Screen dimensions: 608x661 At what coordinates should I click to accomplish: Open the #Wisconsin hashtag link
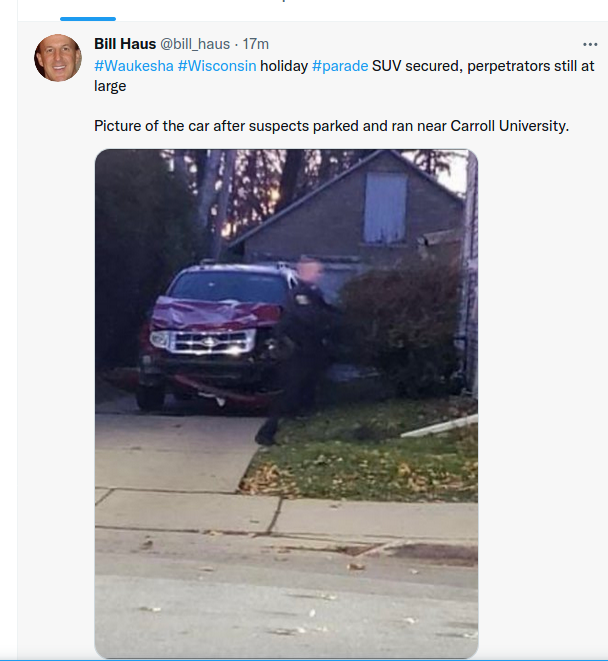(x=217, y=66)
